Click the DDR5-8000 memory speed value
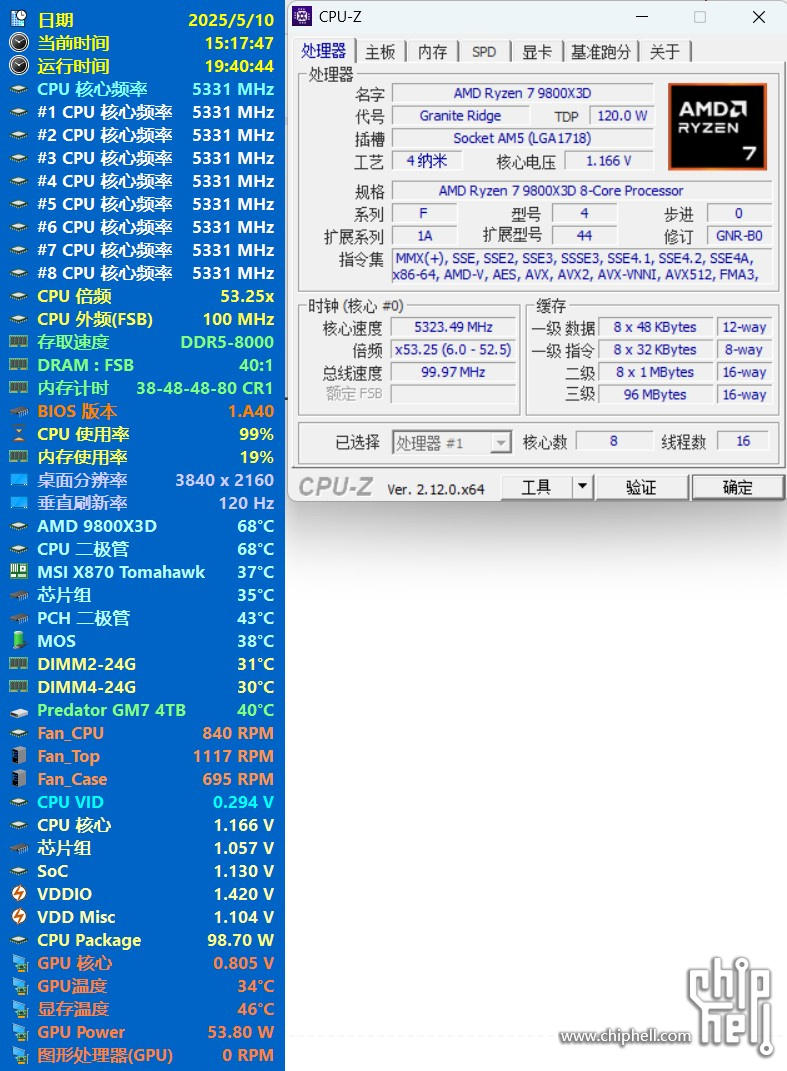Screen dimensions: 787x1071 (227, 342)
